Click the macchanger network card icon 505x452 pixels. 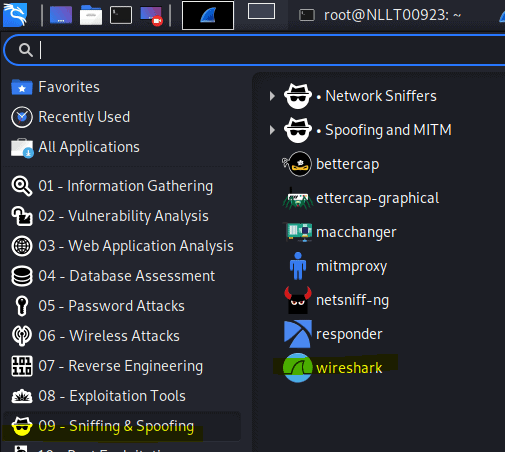pyautogui.click(x=298, y=232)
